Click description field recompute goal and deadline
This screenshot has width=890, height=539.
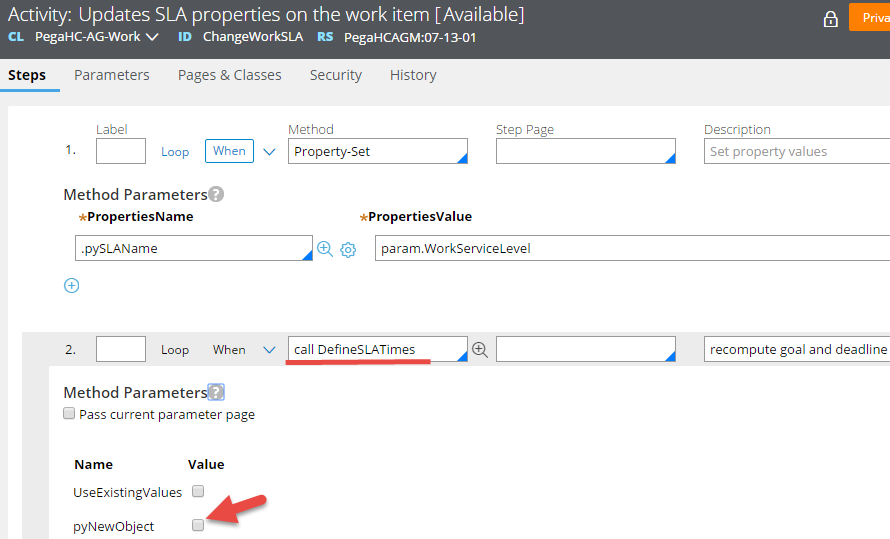(797, 349)
